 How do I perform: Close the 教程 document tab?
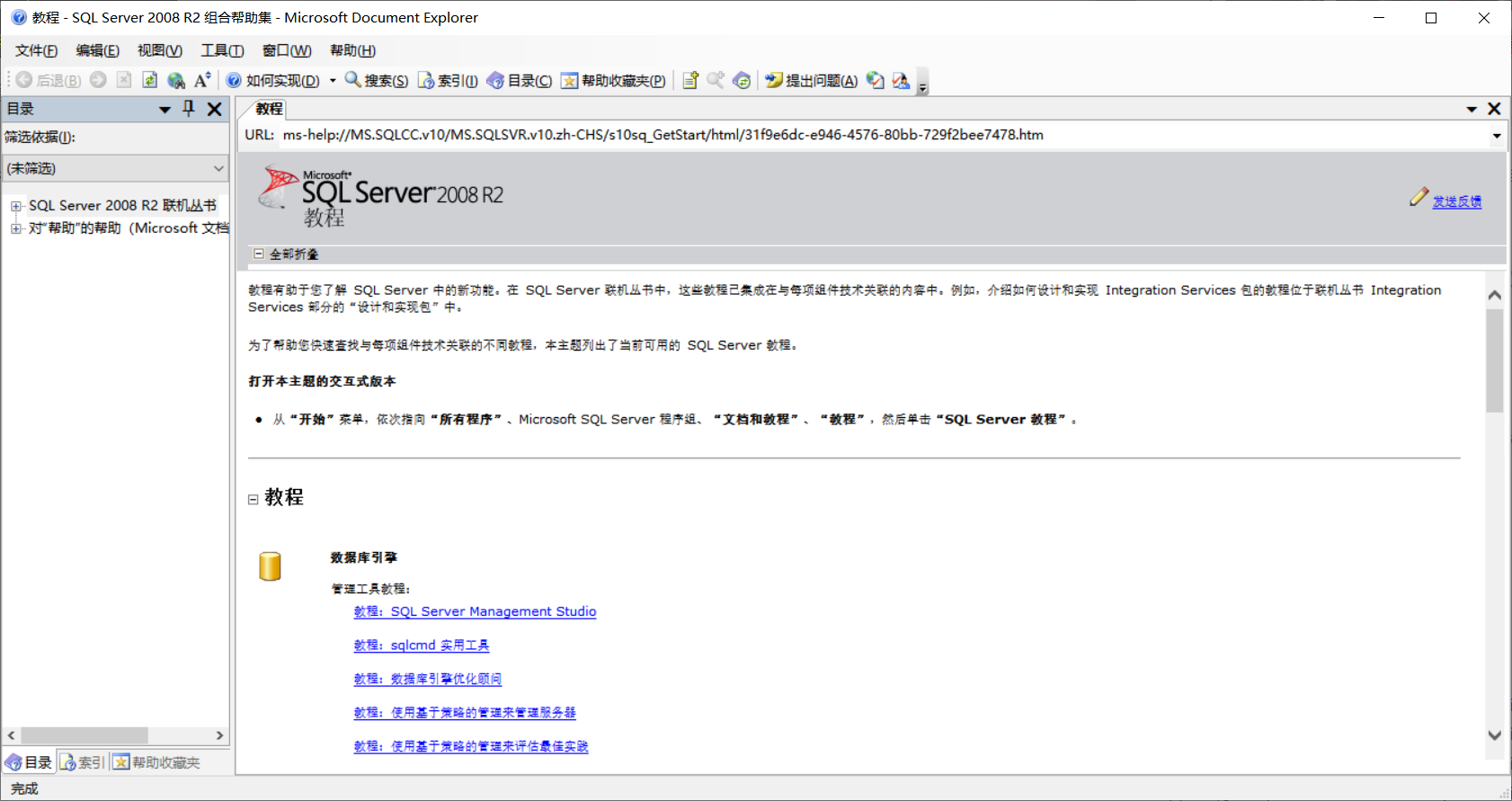tap(1494, 109)
